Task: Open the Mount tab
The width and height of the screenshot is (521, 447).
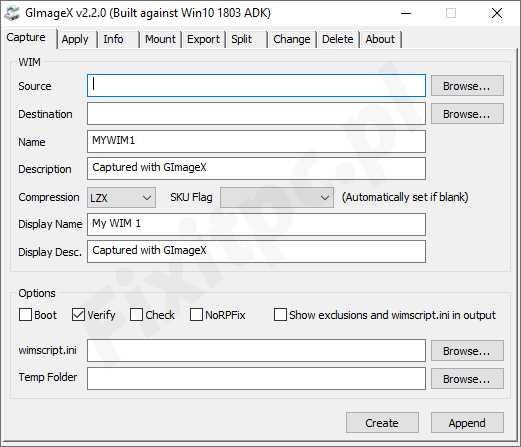Action: (160, 39)
